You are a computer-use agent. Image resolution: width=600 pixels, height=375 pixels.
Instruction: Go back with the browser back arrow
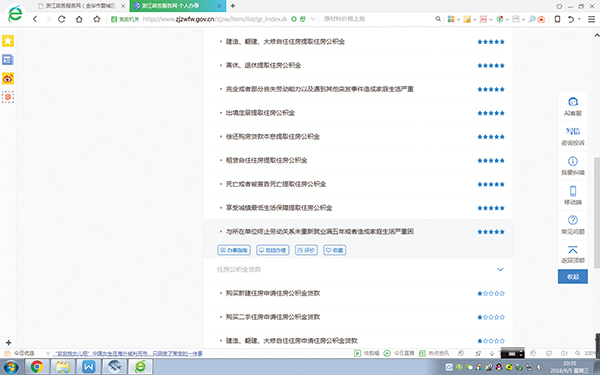(35, 19)
